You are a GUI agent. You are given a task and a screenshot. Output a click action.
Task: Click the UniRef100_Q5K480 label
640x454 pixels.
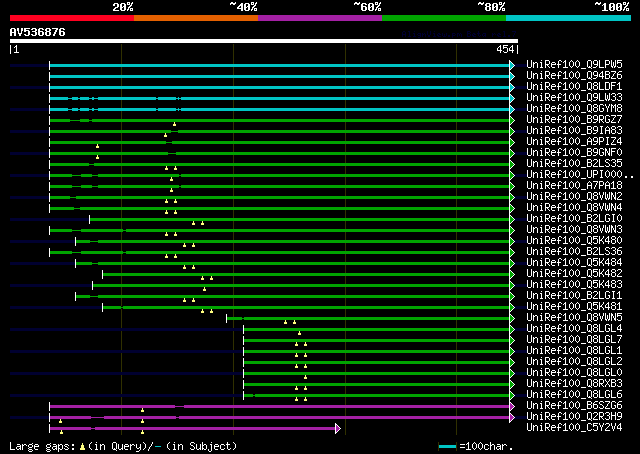pyautogui.click(x=574, y=240)
